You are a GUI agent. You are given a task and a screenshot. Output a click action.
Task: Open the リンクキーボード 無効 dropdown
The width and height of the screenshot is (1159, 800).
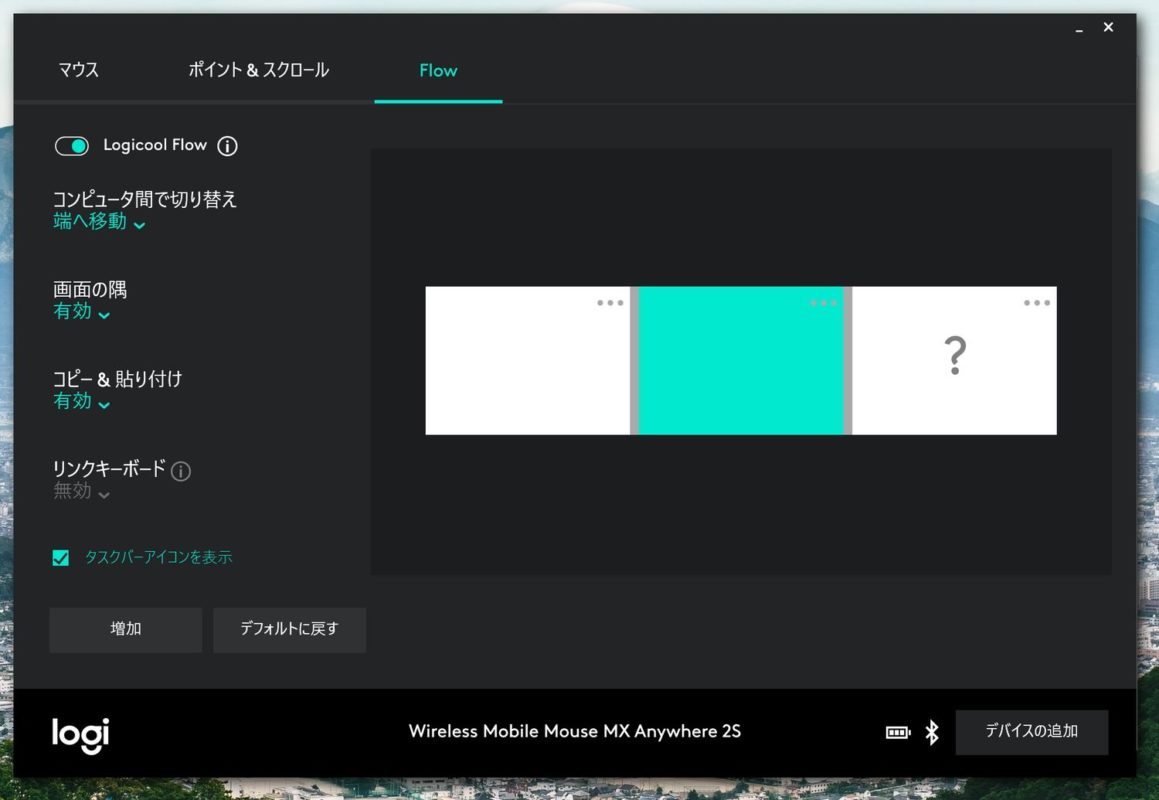point(81,491)
